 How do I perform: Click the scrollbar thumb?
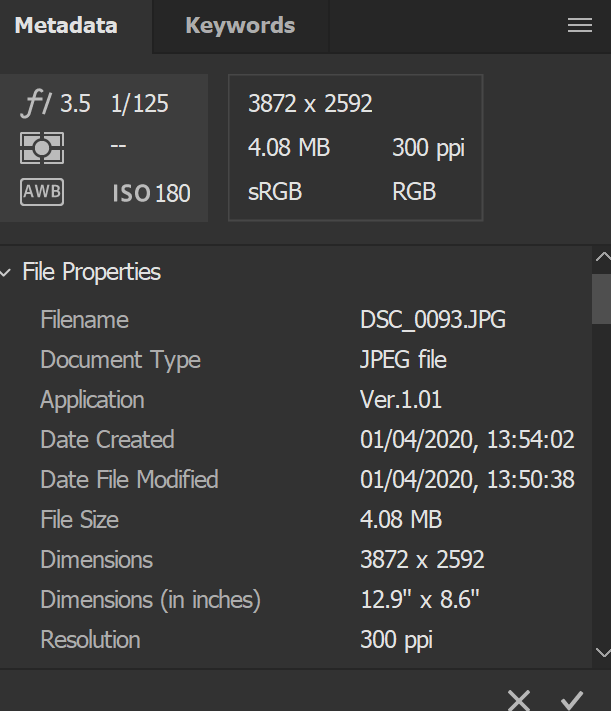tap(601, 298)
